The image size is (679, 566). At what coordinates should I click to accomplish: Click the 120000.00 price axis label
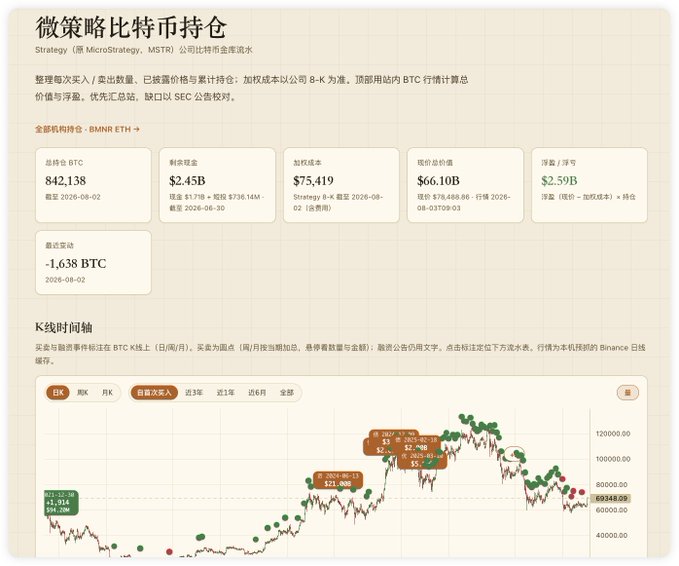click(x=613, y=433)
